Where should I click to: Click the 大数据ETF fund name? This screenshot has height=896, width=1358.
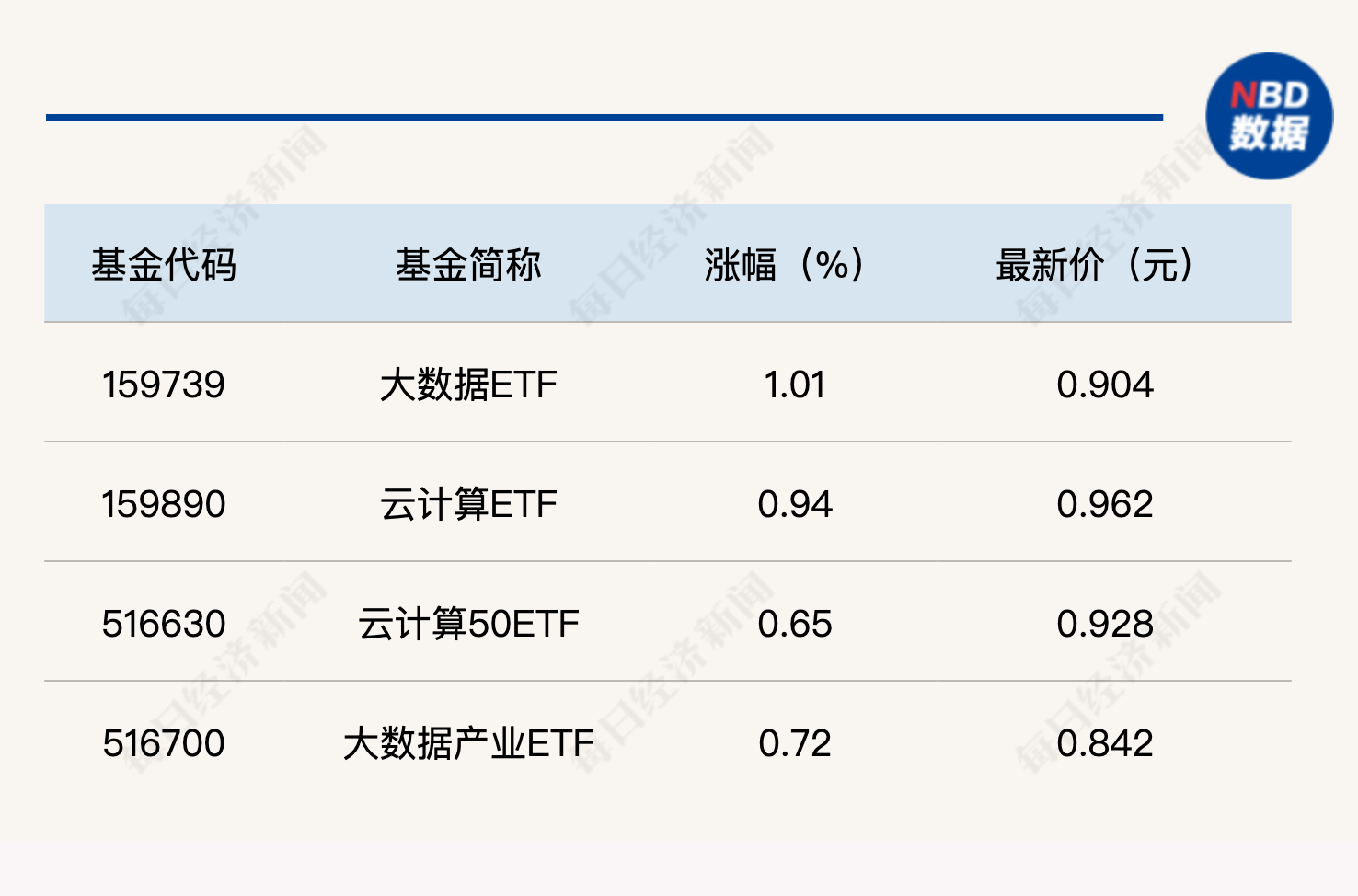468,385
